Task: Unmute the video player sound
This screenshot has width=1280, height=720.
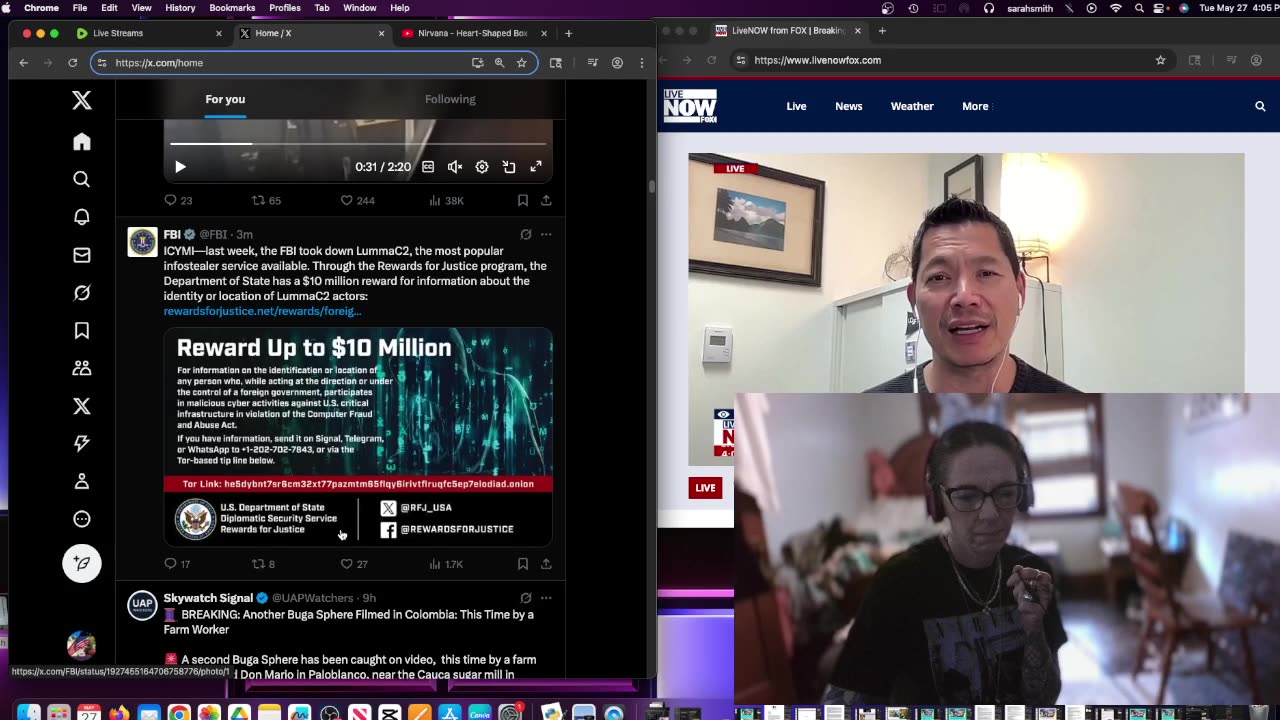Action: pyautogui.click(x=455, y=167)
